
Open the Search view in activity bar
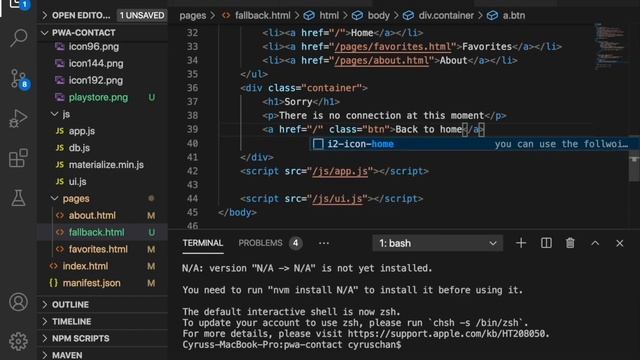click(x=18, y=38)
